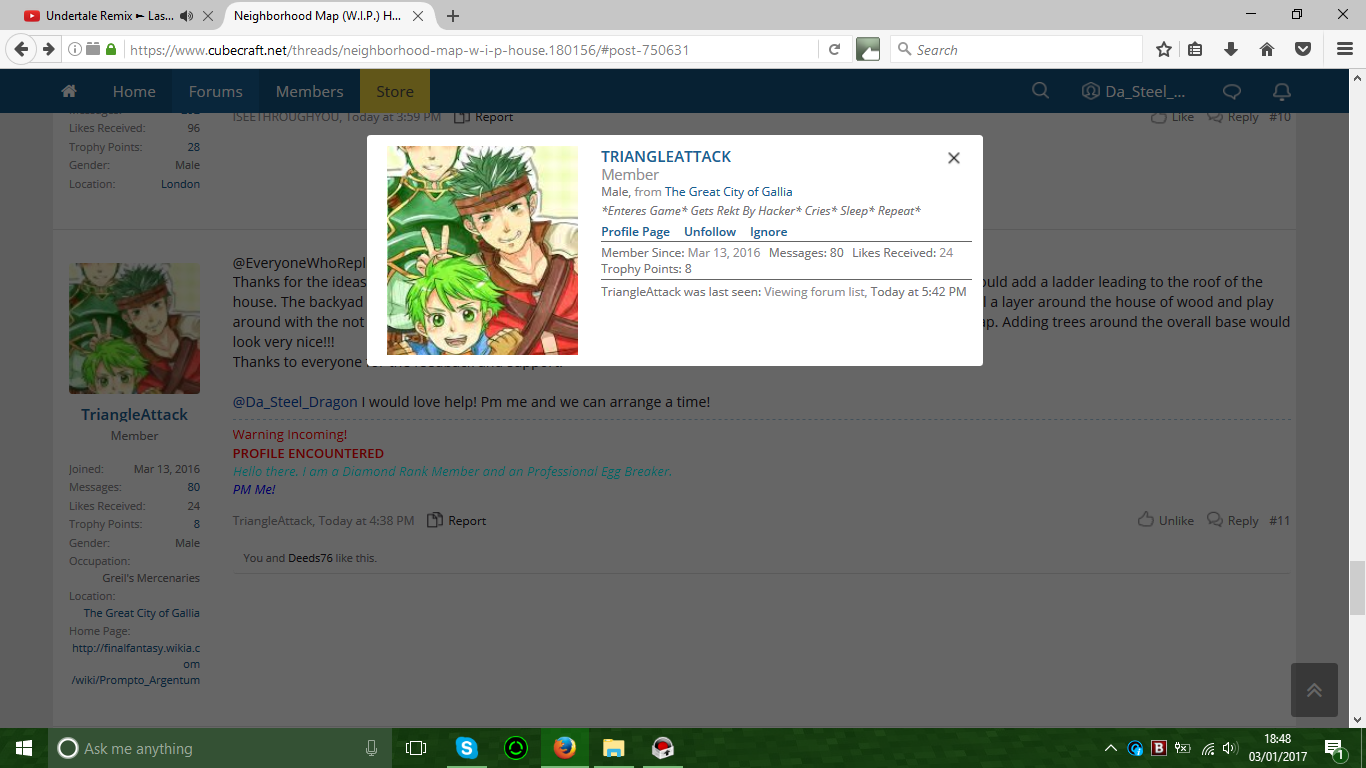Click TriangleAttack's small post avatar
This screenshot has width=1366, height=768.
134,328
